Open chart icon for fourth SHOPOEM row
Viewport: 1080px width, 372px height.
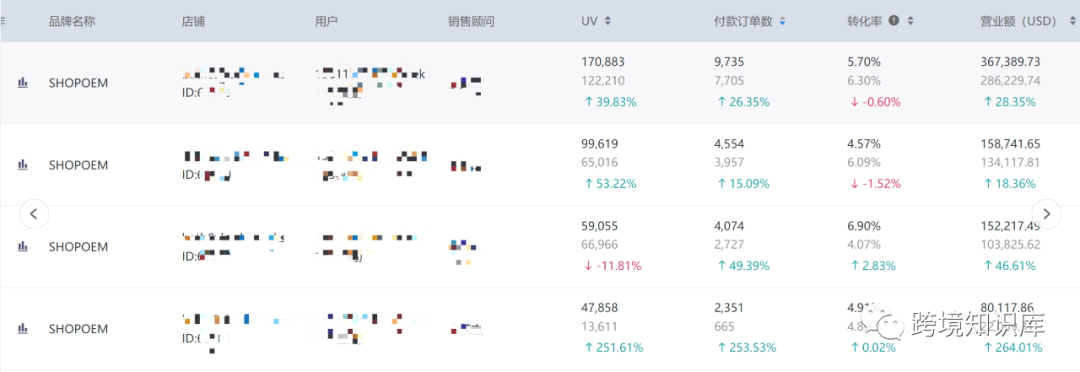coord(23,329)
